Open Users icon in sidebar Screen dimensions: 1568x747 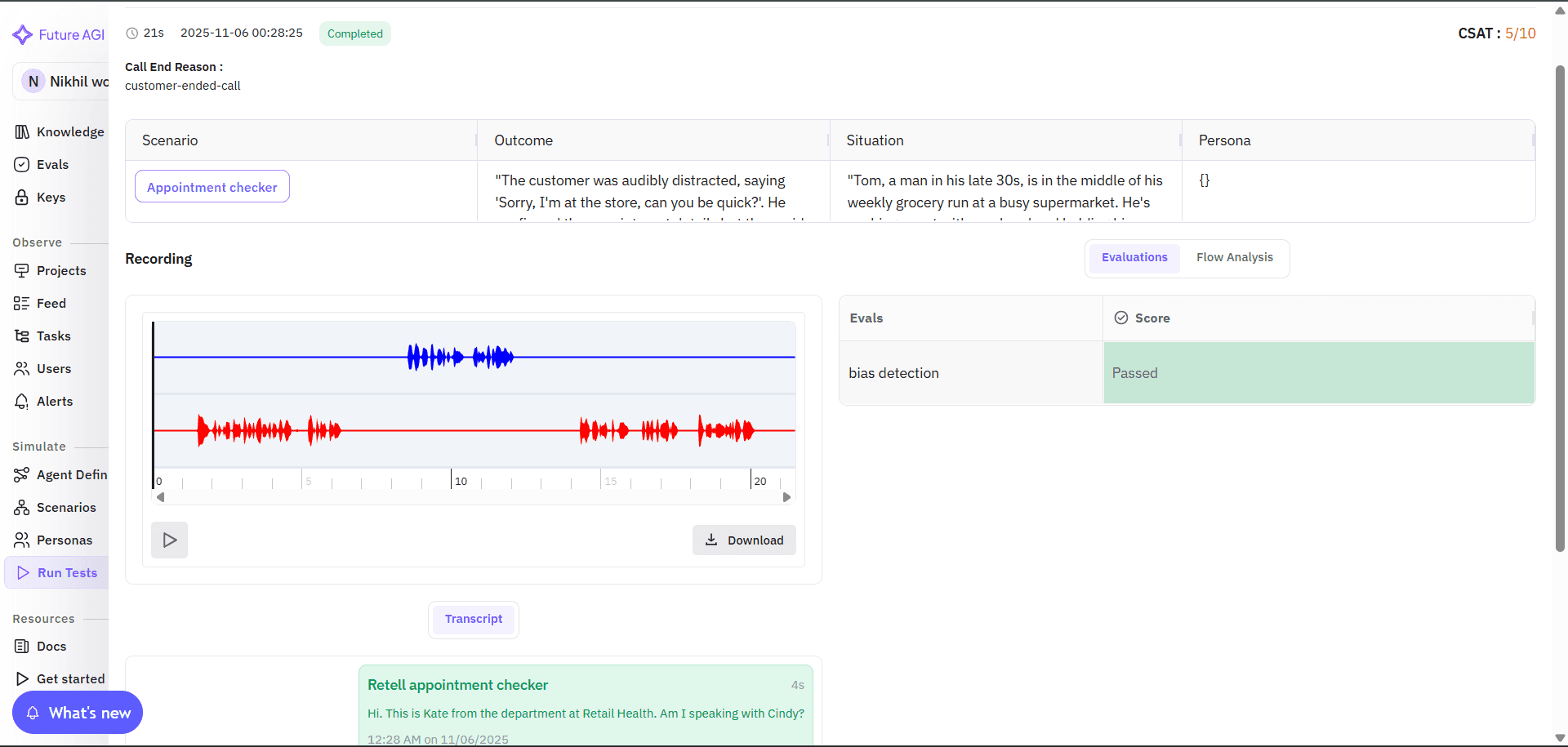click(x=22, y=369)
